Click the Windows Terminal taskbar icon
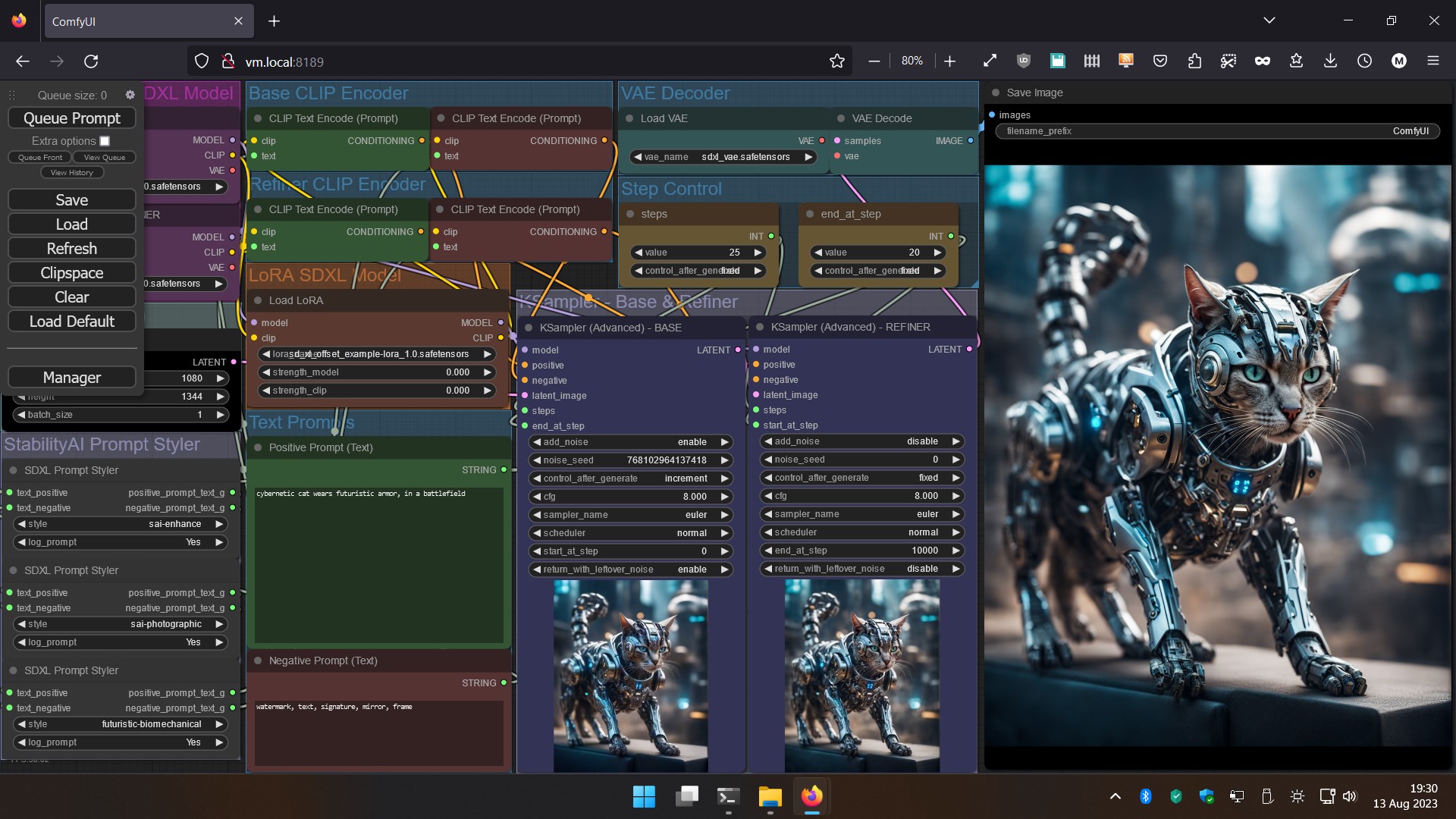This screenshot has height=819, width=1456. click(x=728, y=796)
